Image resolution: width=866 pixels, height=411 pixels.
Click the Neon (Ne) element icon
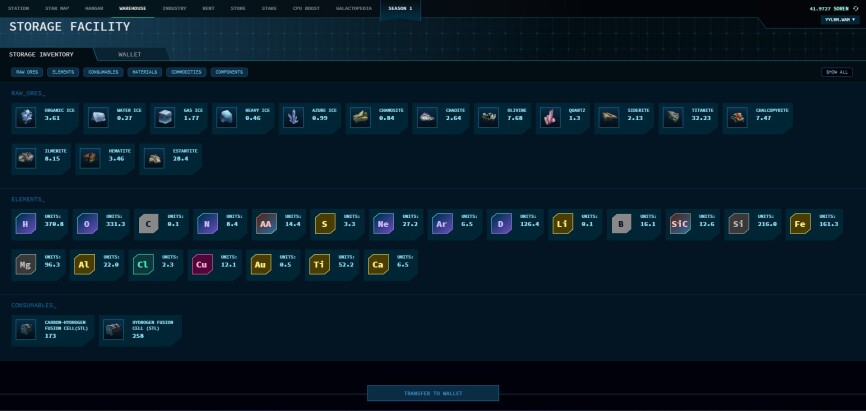tap(383, 224)
